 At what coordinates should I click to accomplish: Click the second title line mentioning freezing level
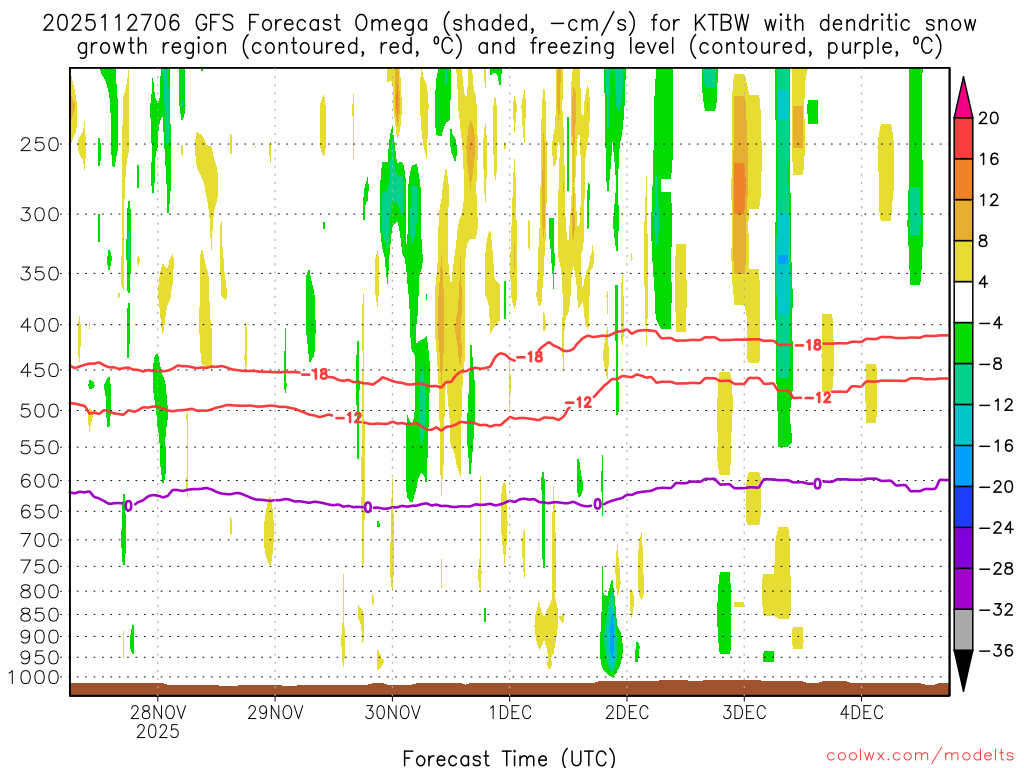509,48
